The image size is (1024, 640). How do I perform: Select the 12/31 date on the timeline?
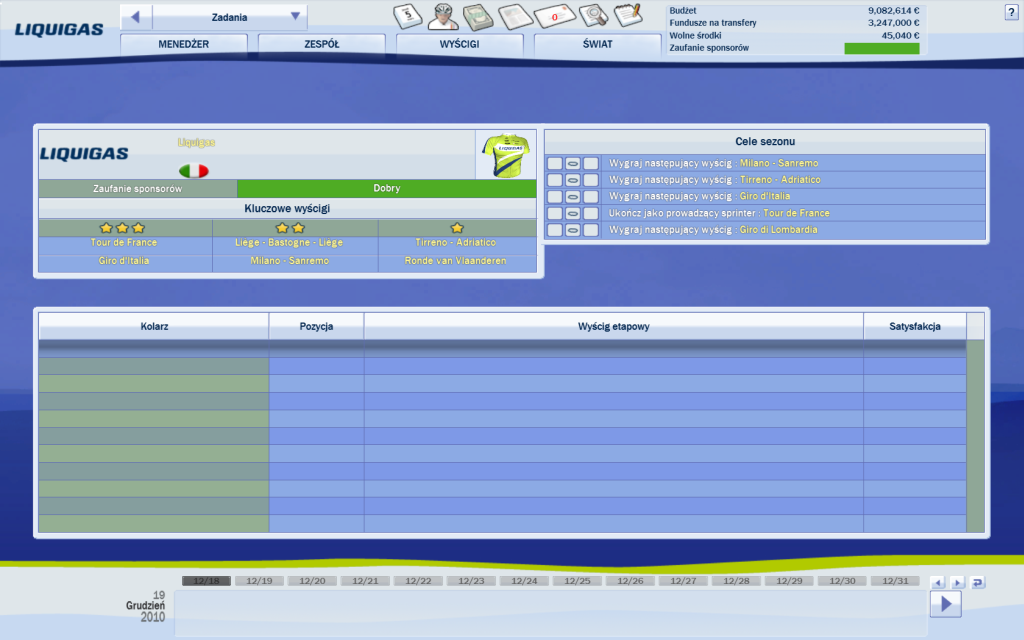[895, 581]
